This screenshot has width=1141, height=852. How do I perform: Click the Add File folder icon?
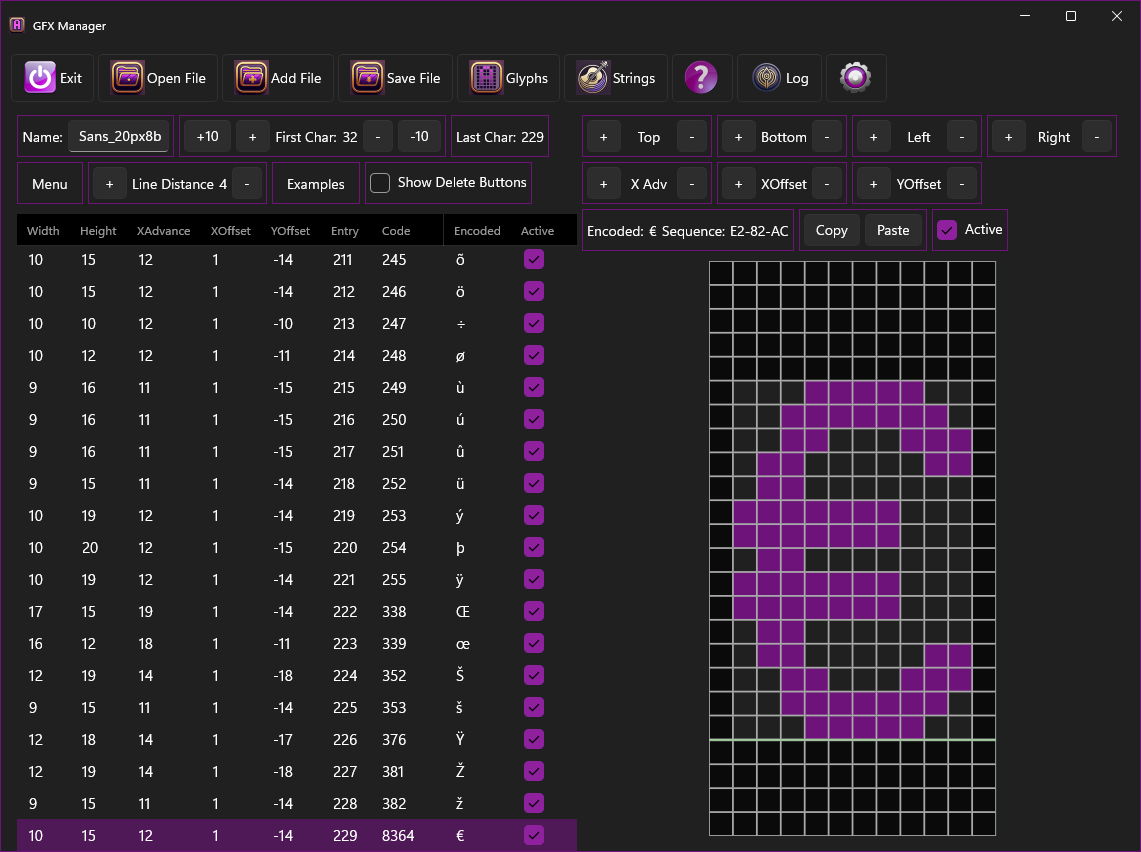(x=251, y=77)
